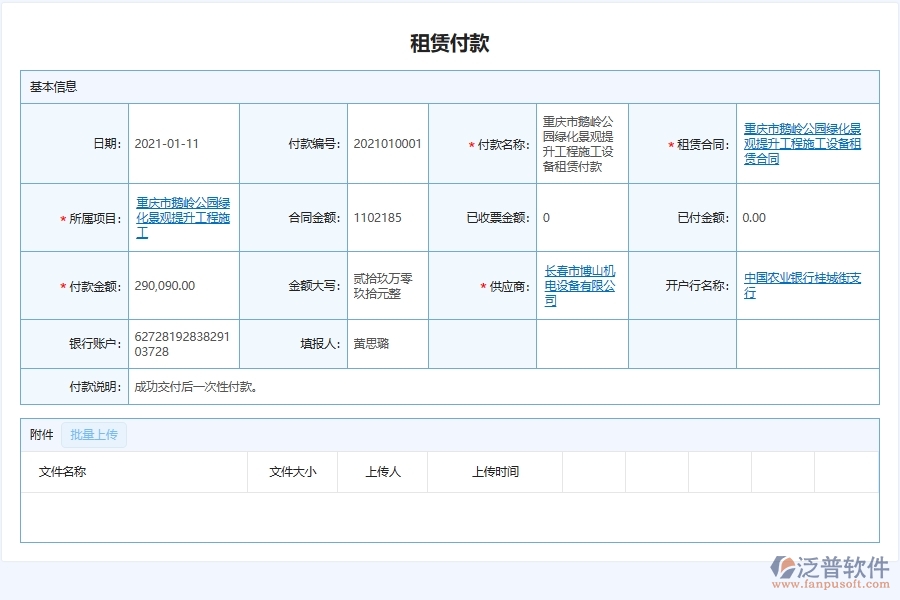Click the 批量上传 batch upload button

[94, 434]
